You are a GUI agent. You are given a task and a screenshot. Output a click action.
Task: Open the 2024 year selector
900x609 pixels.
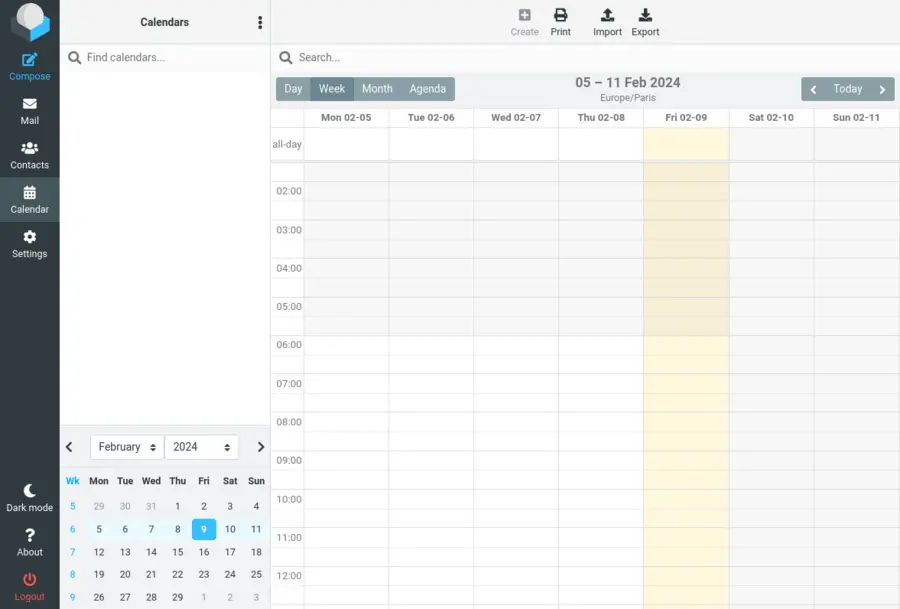coord(201,447)
